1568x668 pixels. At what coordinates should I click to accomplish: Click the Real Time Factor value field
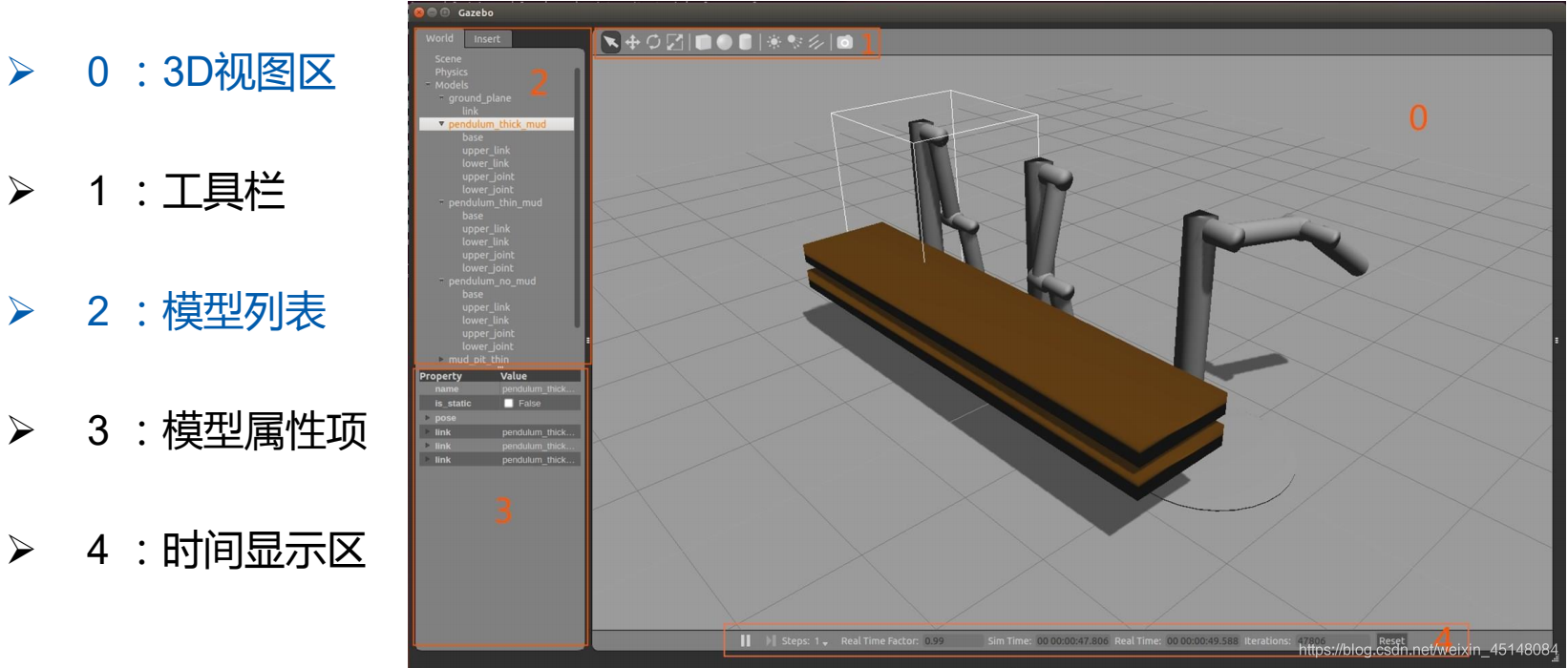[952, 641]
